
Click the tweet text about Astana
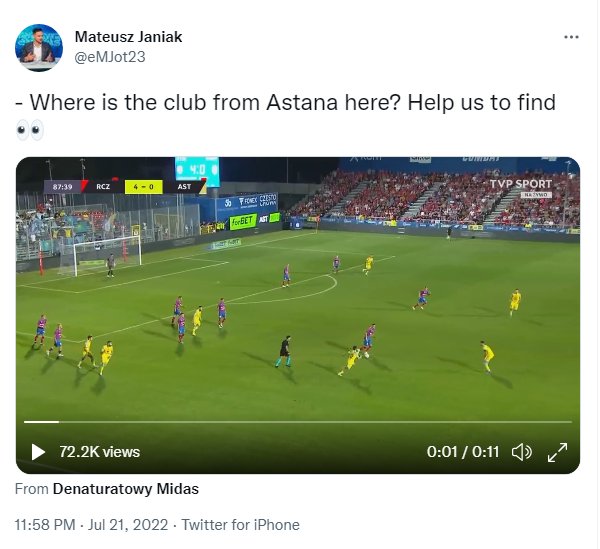point(285,103)
